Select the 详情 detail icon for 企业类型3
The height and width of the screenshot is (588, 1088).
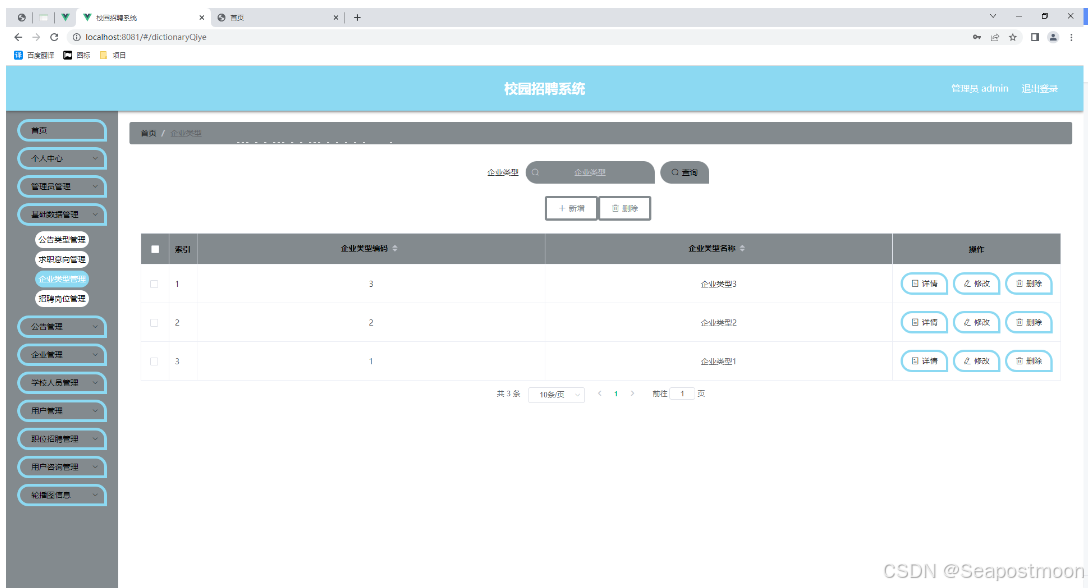[913, 283]
